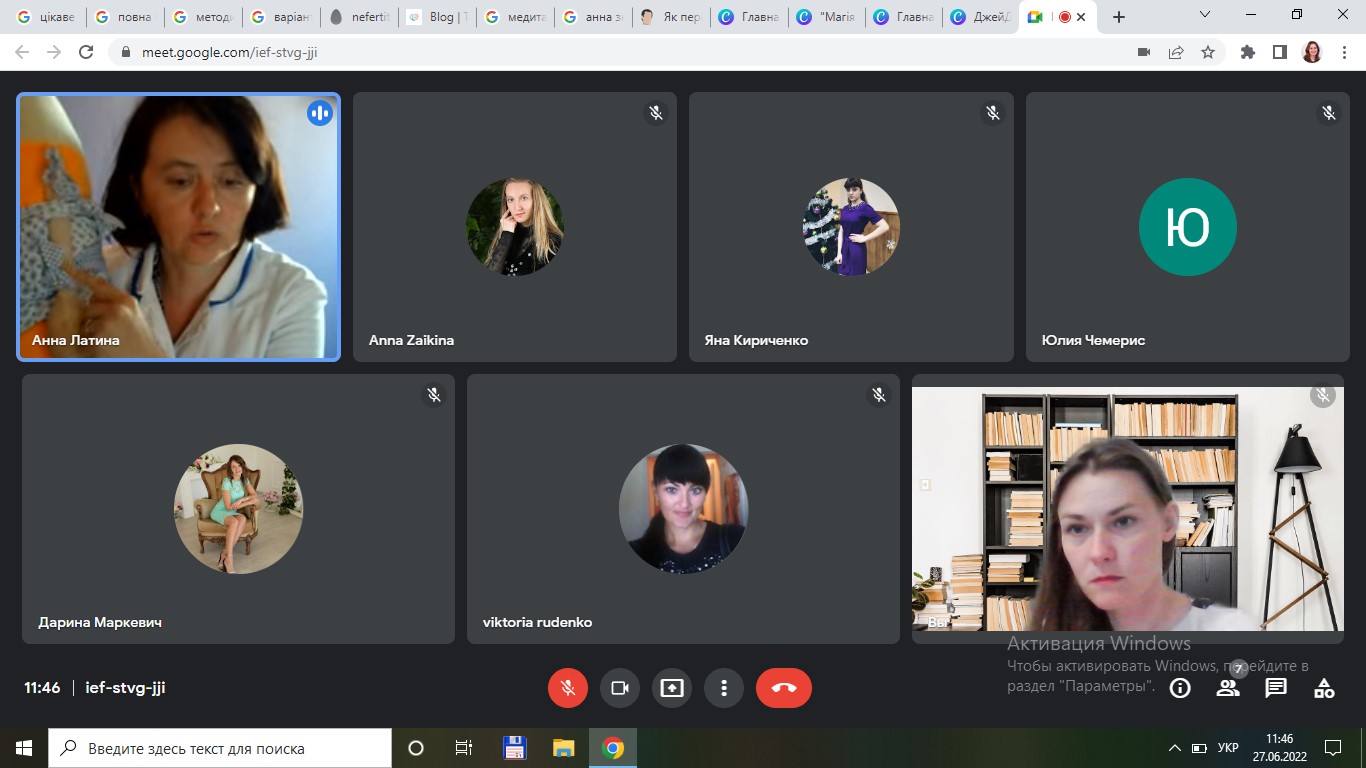The image size is (1366, 768).
Task: Click the Windows taskbar search box
Action: pos(220,748)
